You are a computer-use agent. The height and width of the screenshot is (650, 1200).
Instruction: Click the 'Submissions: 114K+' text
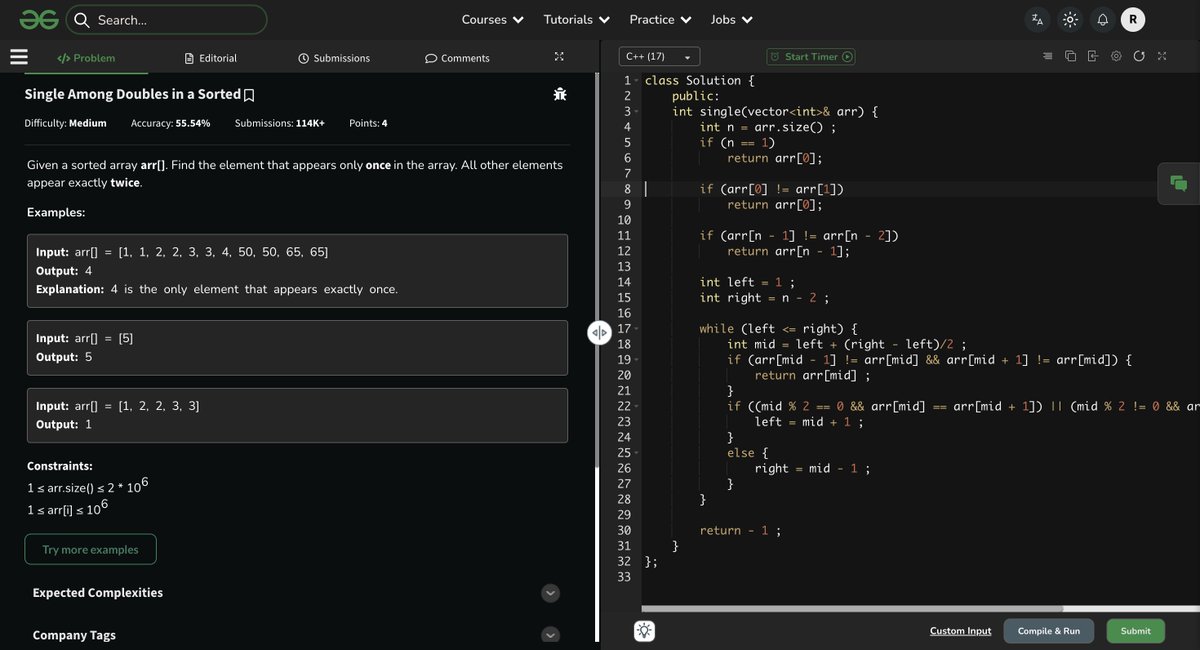point(280,123)
